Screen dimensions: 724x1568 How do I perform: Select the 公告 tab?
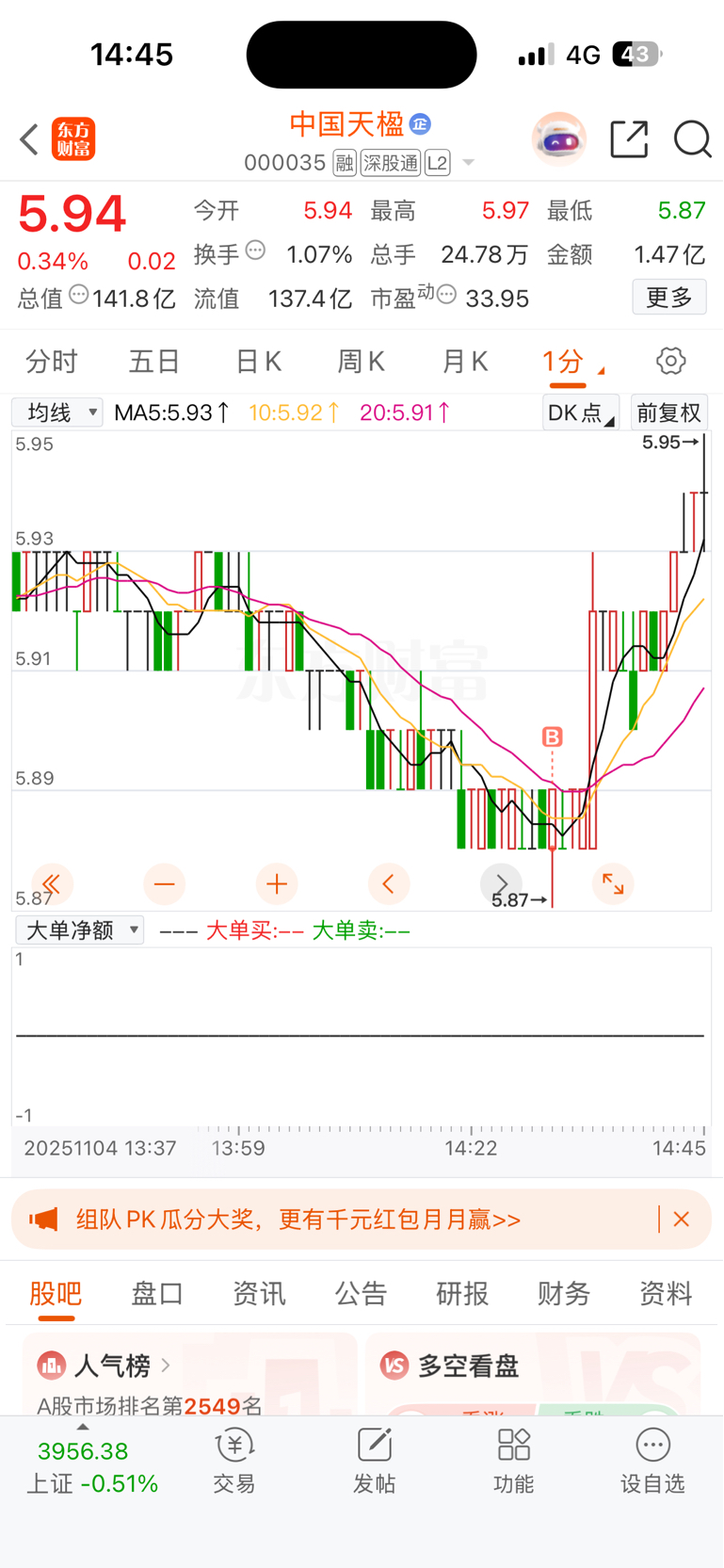(x=361, y=1294)
